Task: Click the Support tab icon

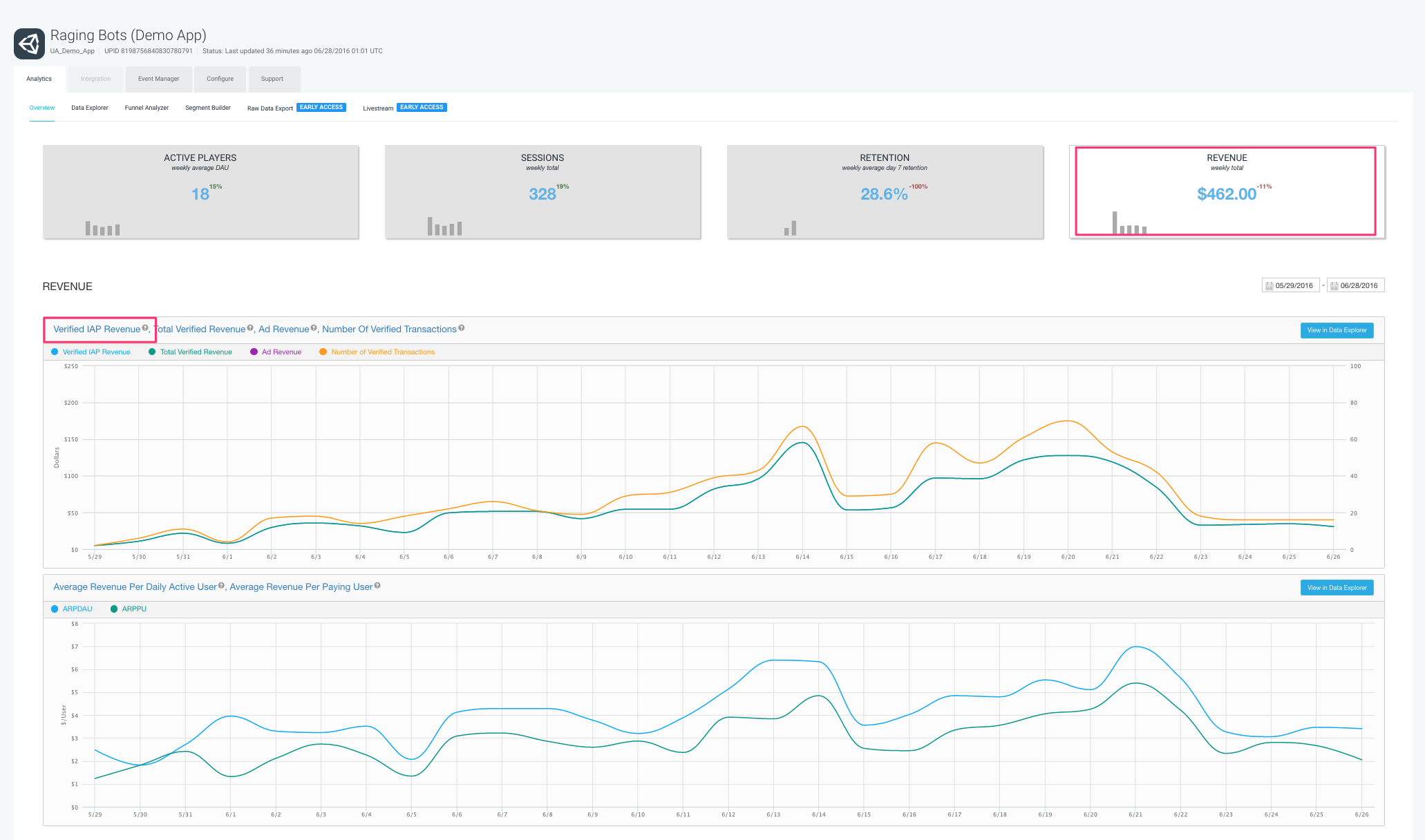Action: tap(270, 78)
